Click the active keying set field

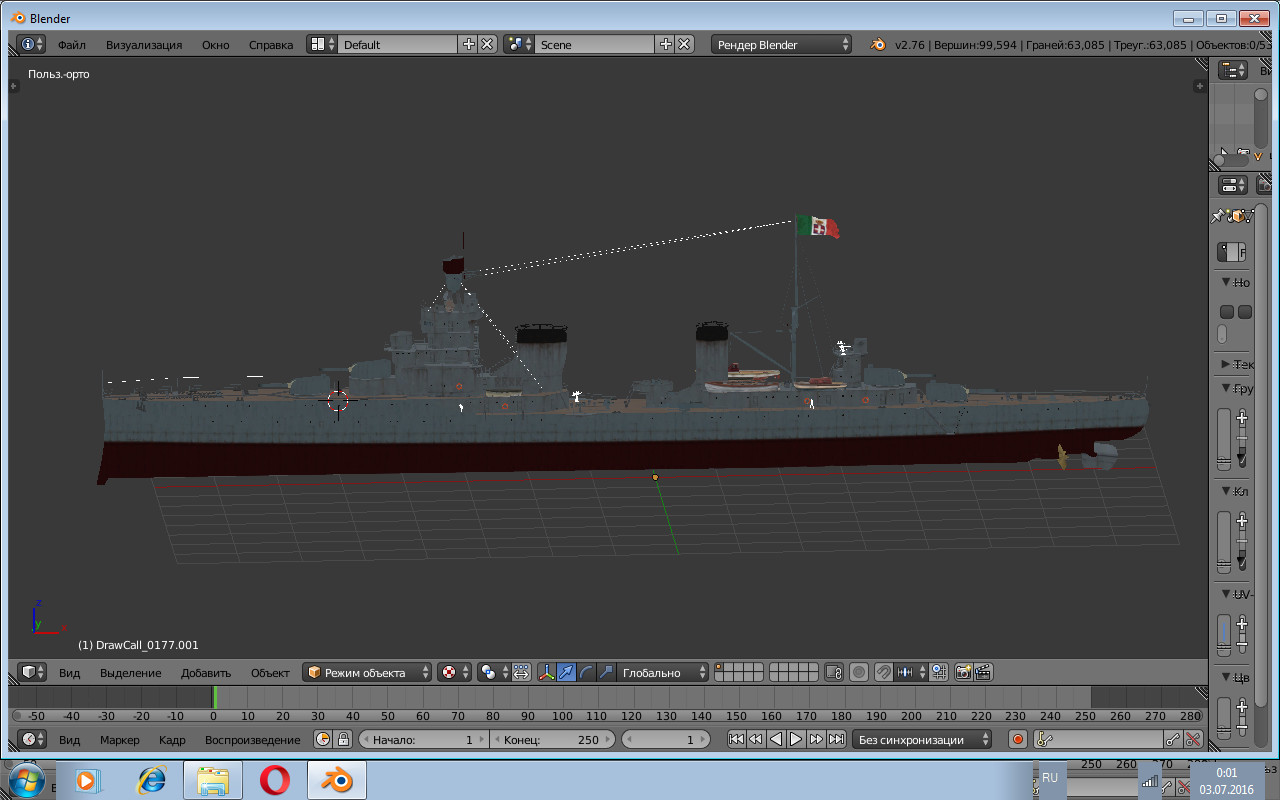pyautogui.click(x=1098, y=739)
